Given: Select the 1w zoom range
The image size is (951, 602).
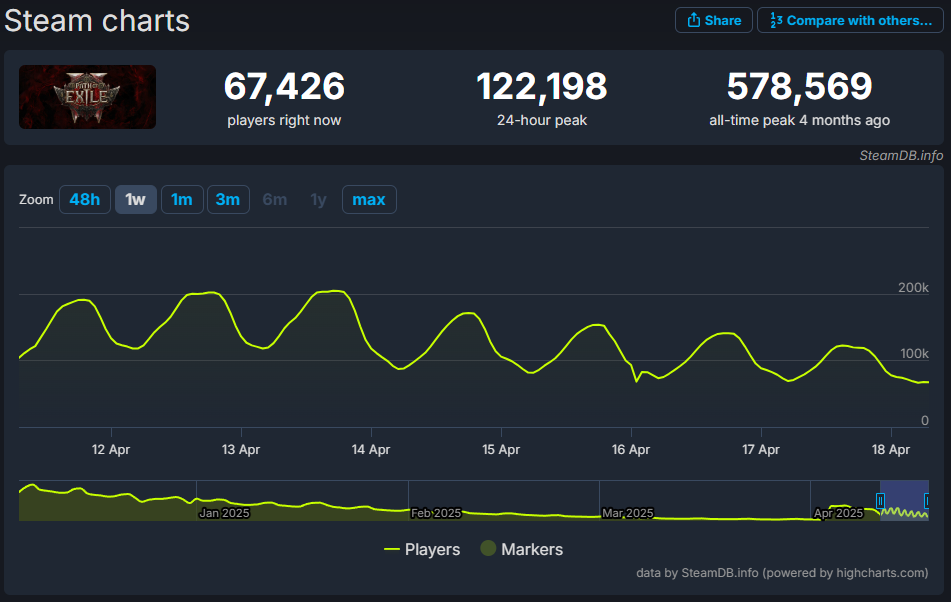Looking at the screenshot, I should pos(136,199).
